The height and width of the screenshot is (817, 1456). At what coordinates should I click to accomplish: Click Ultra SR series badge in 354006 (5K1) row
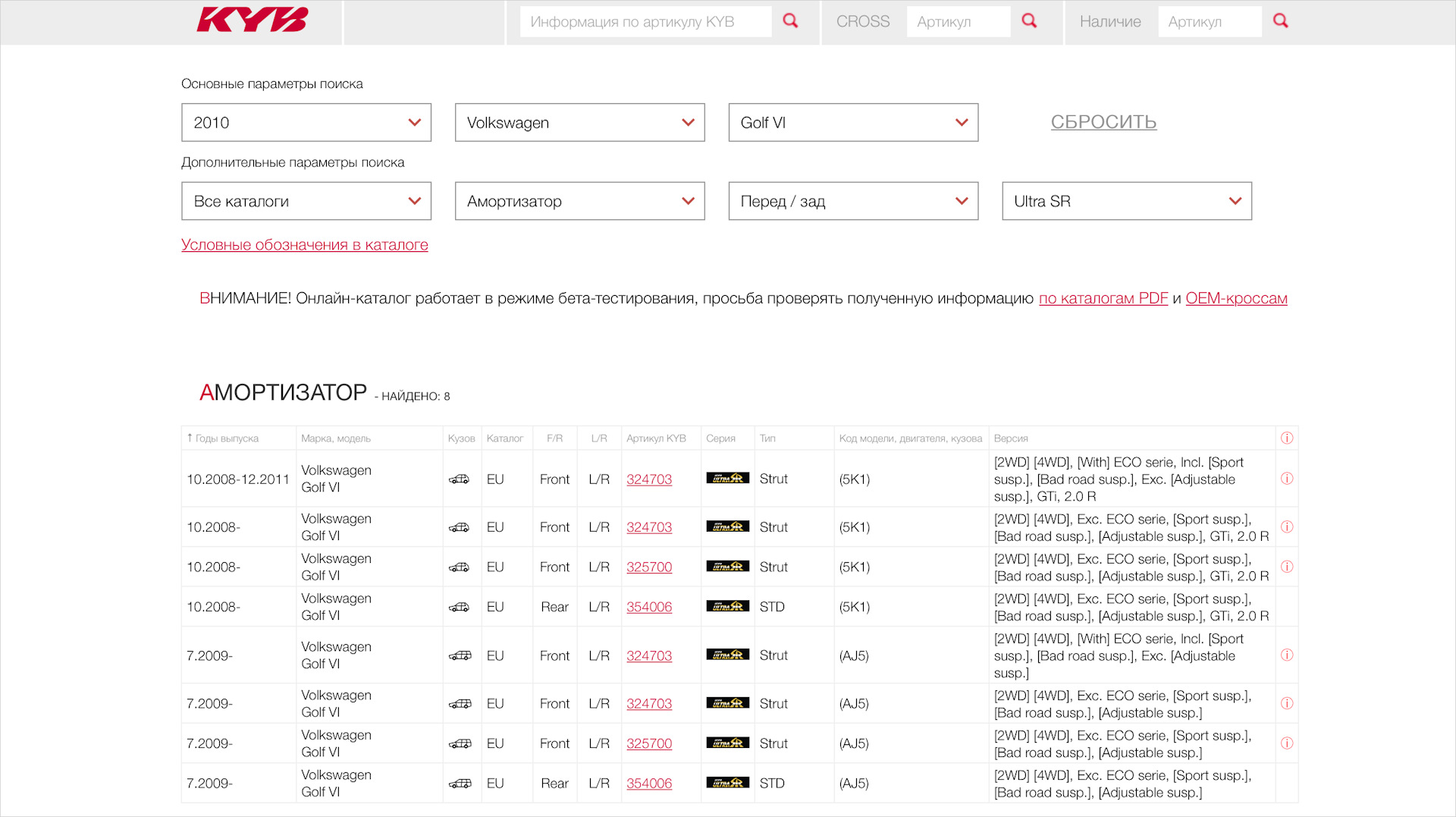[x=728, y=606]
